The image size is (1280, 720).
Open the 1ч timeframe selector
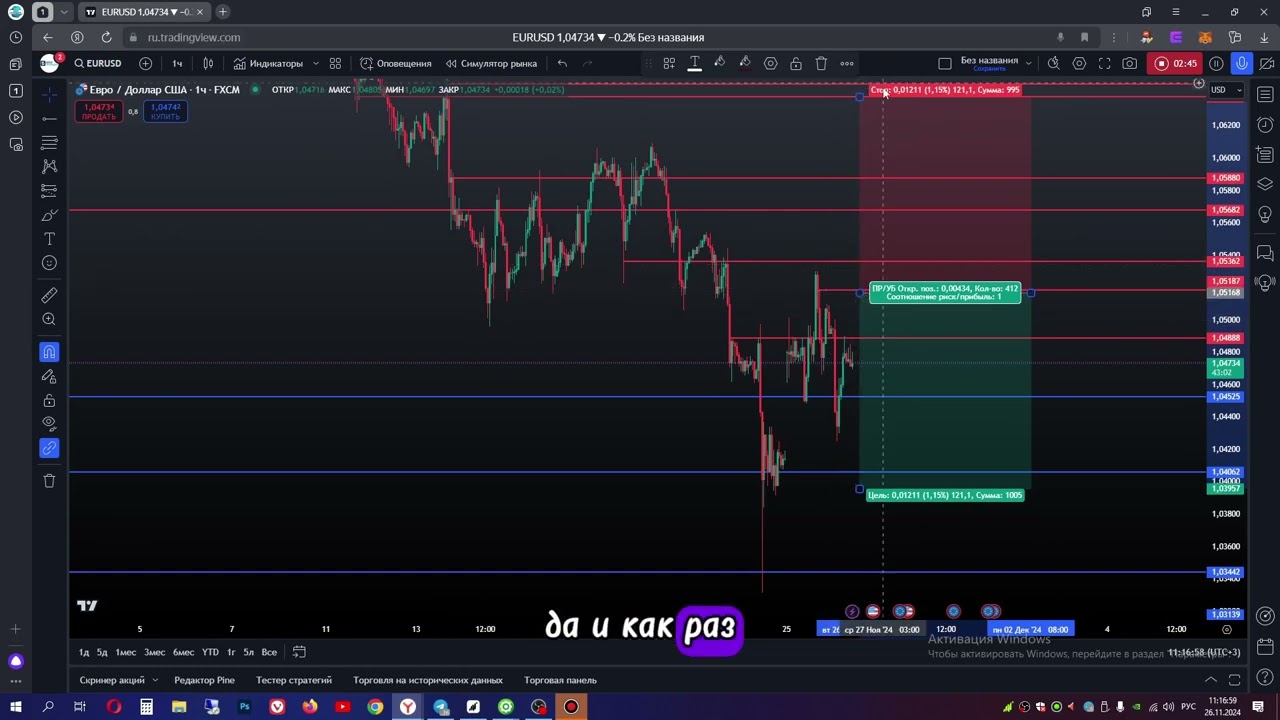click(177, 63)
